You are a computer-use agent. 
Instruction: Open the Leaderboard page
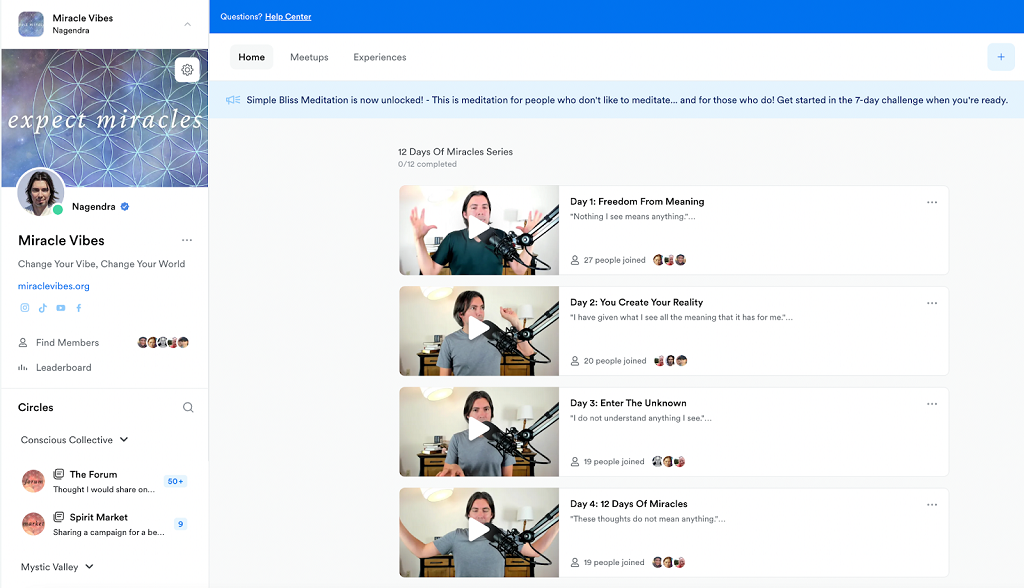[63, 368]
